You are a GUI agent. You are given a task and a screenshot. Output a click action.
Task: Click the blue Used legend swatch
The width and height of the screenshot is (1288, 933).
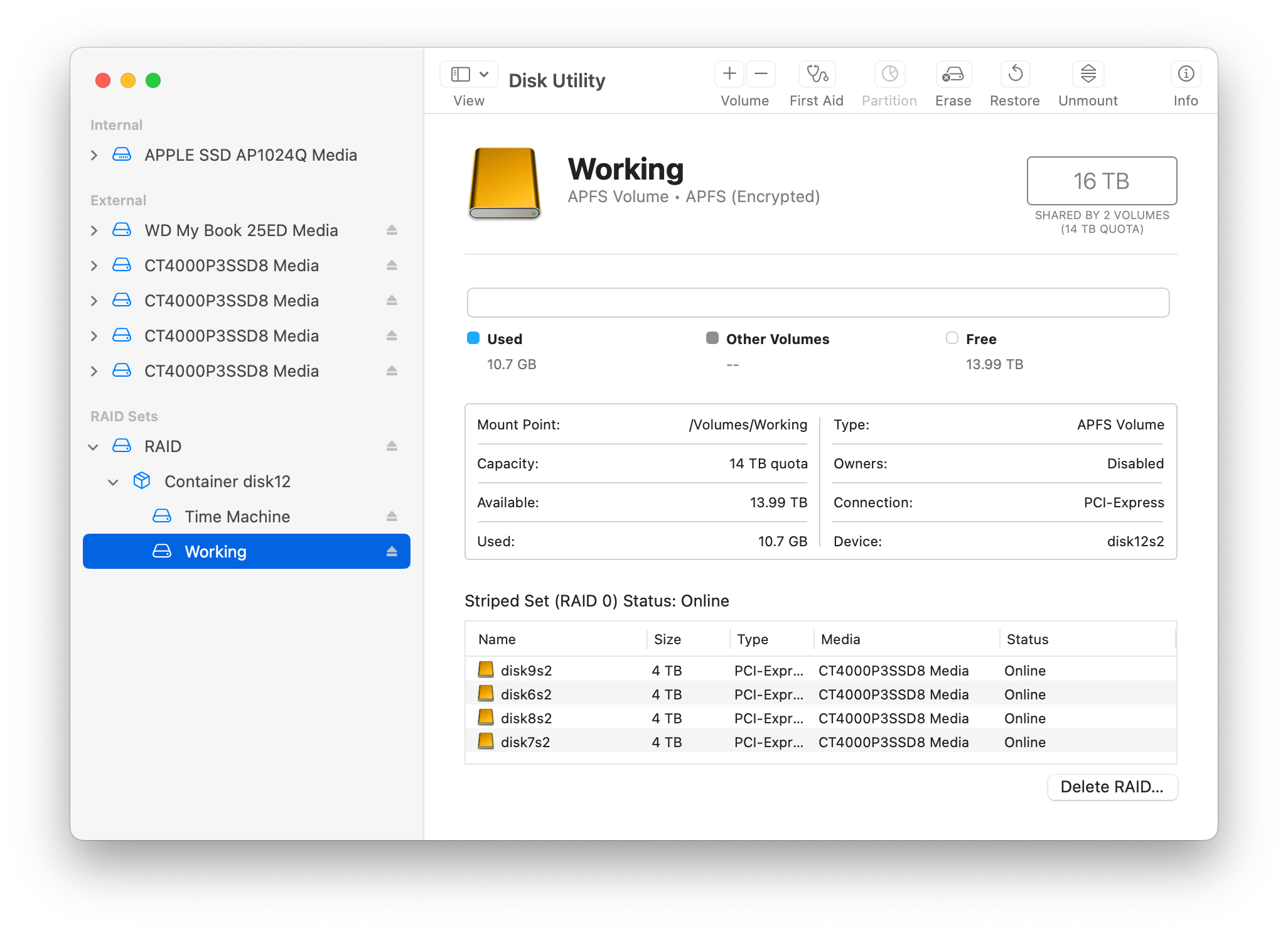(x=472, y=338)
